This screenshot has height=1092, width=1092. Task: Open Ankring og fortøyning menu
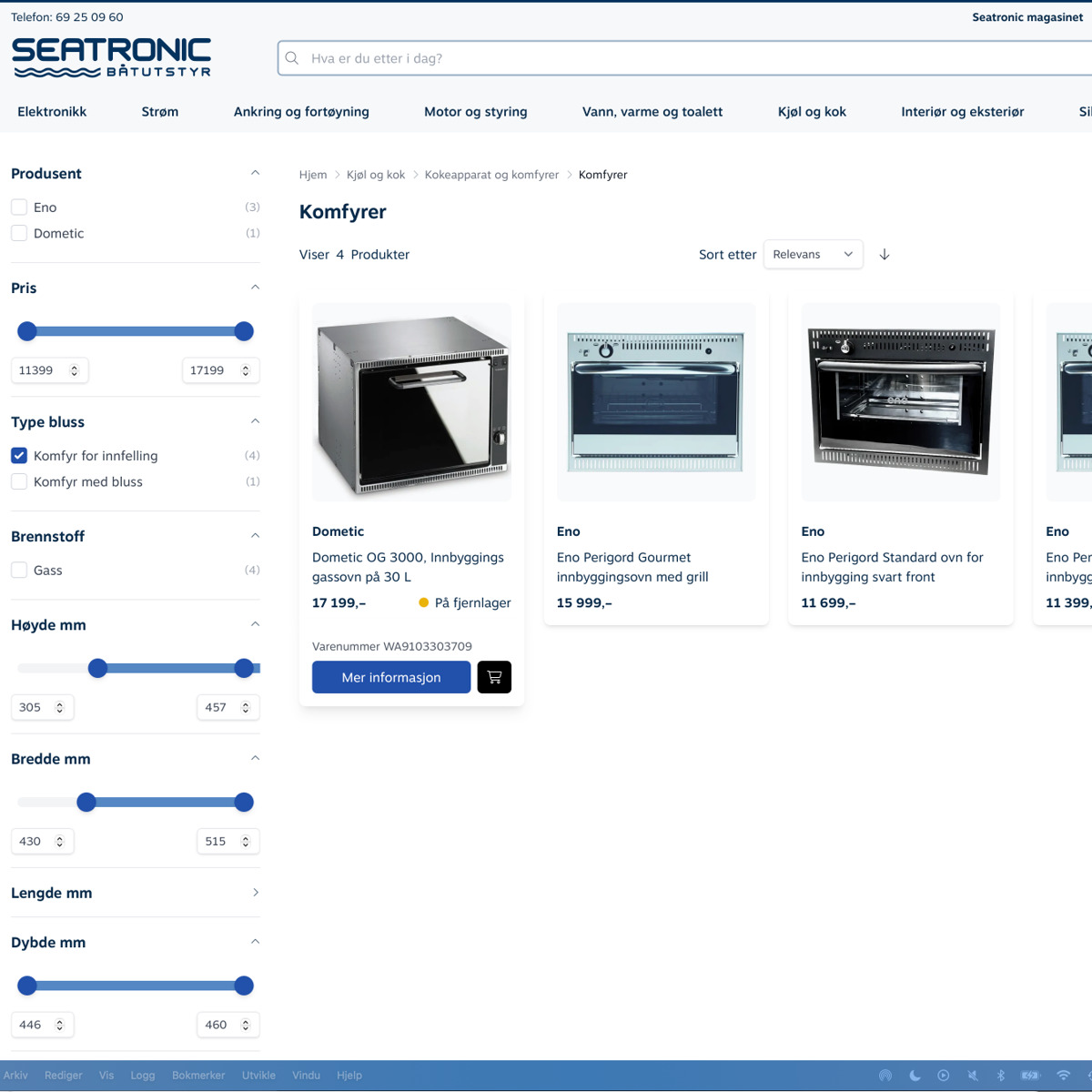(301, 112)
